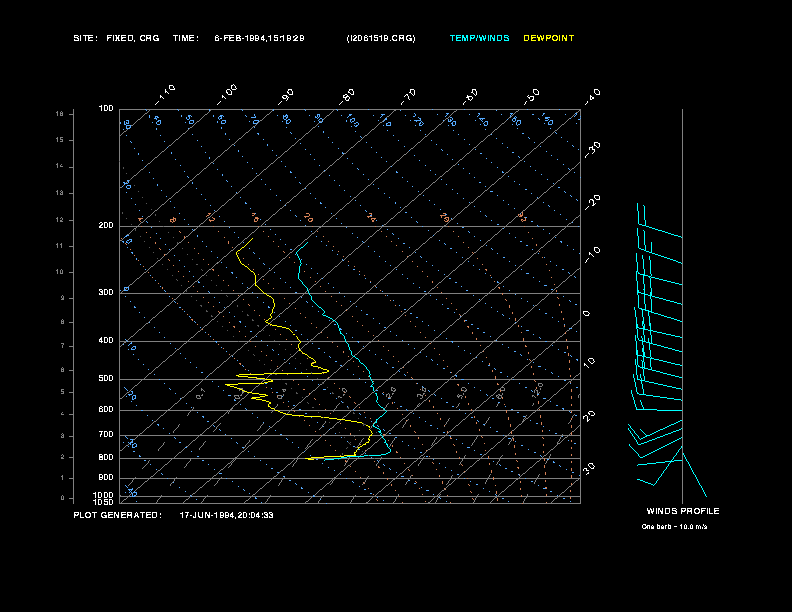Click the PLOT GENERATED label at bottom
This screenshot has width=792, height=612.
pos(118,515)
